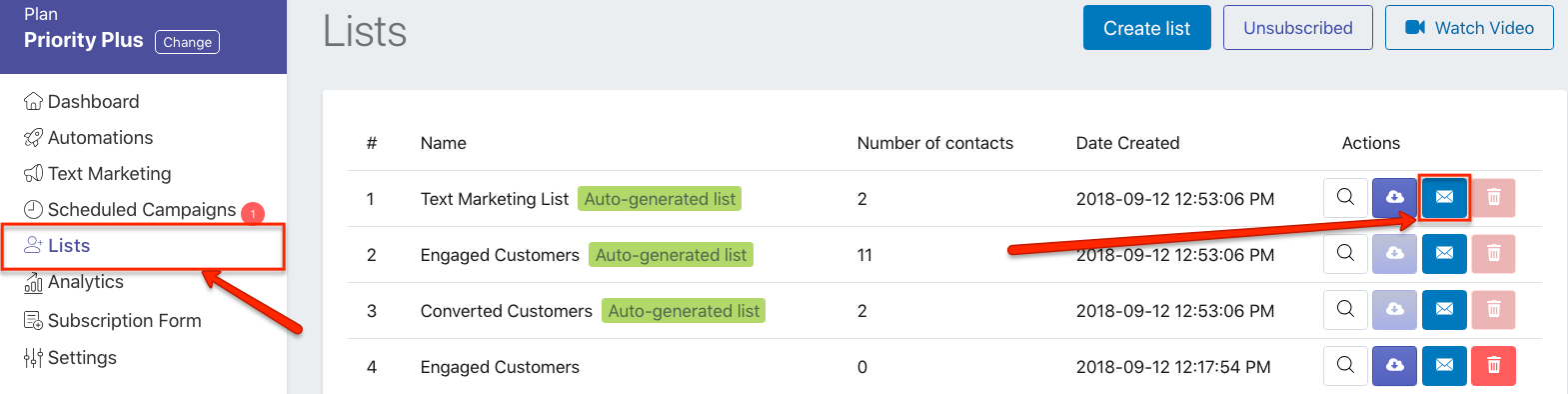Open Scheduled Campaigns page
The image size is (1568, 394).
[x=130, y=209]
